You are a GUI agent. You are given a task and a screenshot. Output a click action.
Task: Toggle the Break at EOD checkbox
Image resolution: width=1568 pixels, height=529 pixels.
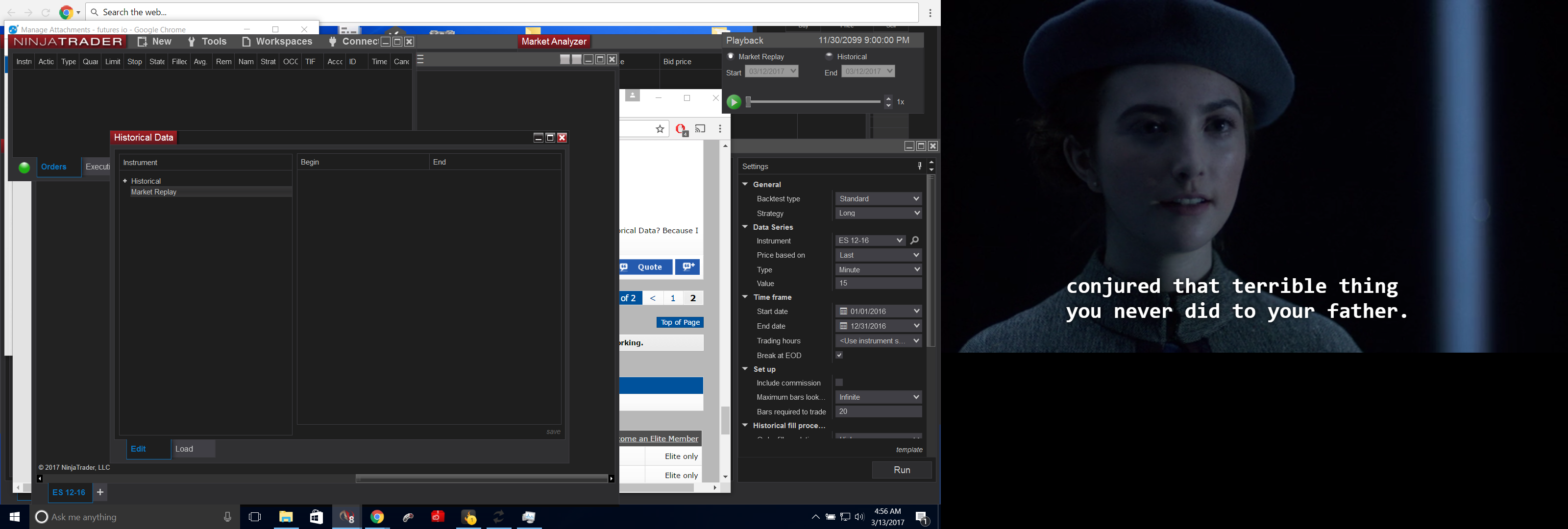(x=839, y=355)
